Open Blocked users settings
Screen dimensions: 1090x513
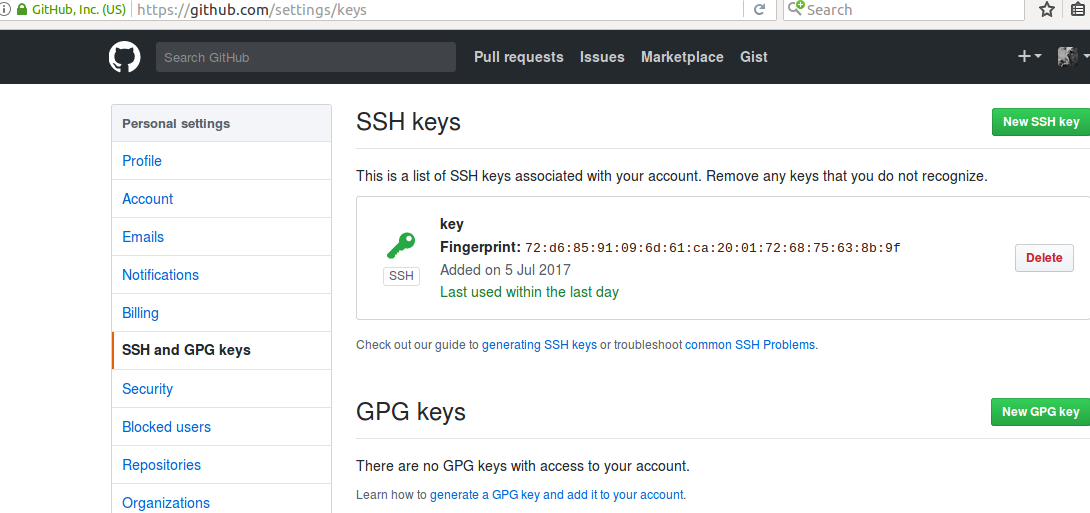click(221, 427)
